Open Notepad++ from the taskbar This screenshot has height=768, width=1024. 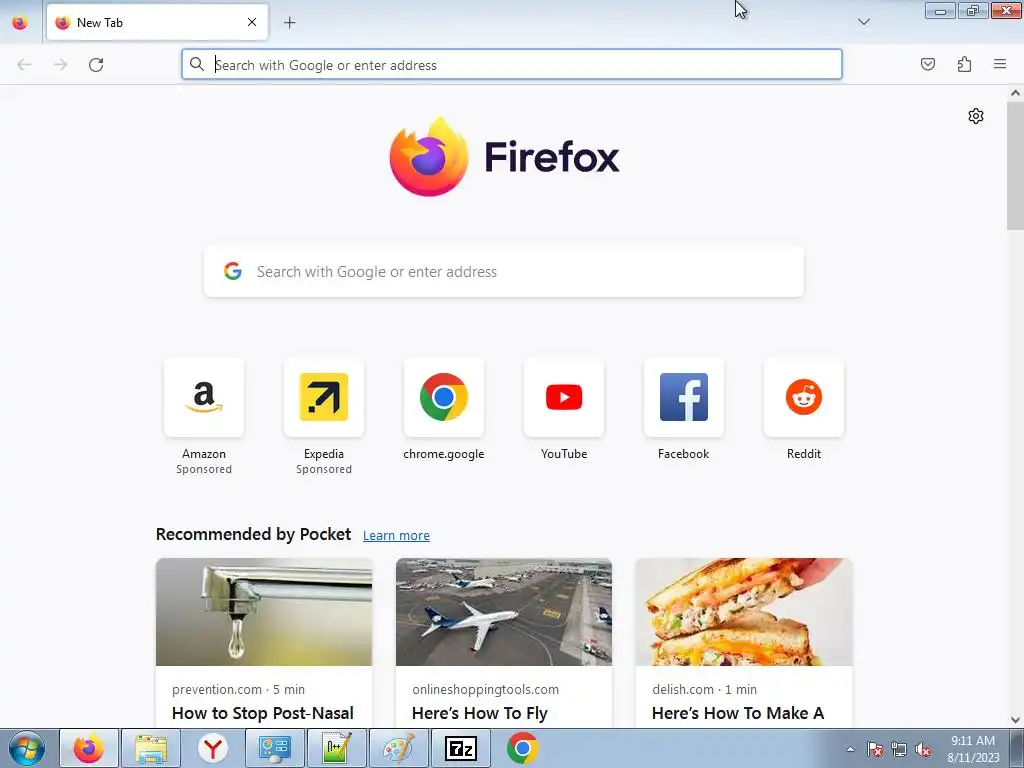[x=336, y=748]
